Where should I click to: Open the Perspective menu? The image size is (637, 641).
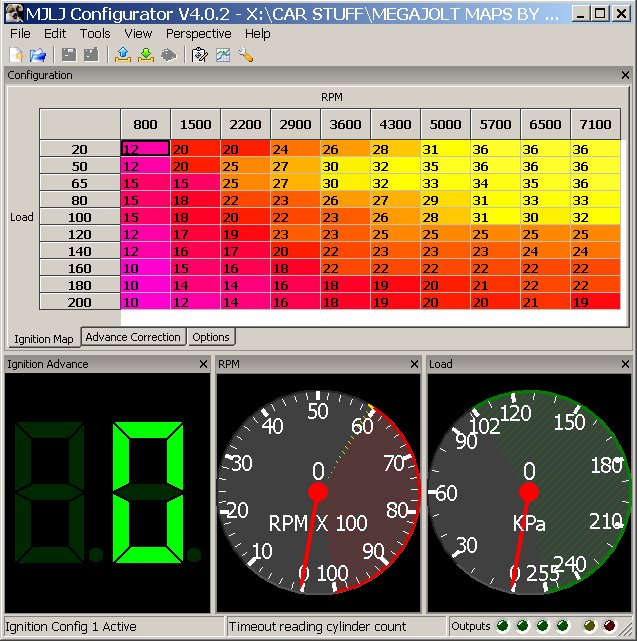(198, 34)
